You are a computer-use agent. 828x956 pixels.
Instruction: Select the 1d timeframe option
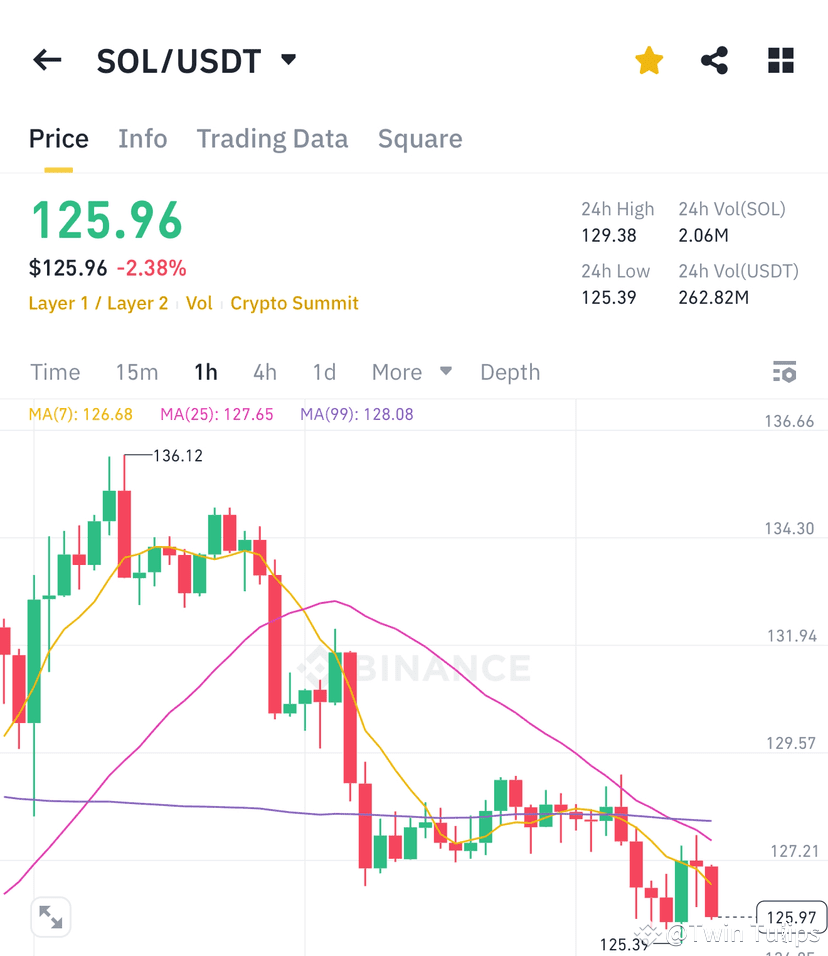pos(323,371)
